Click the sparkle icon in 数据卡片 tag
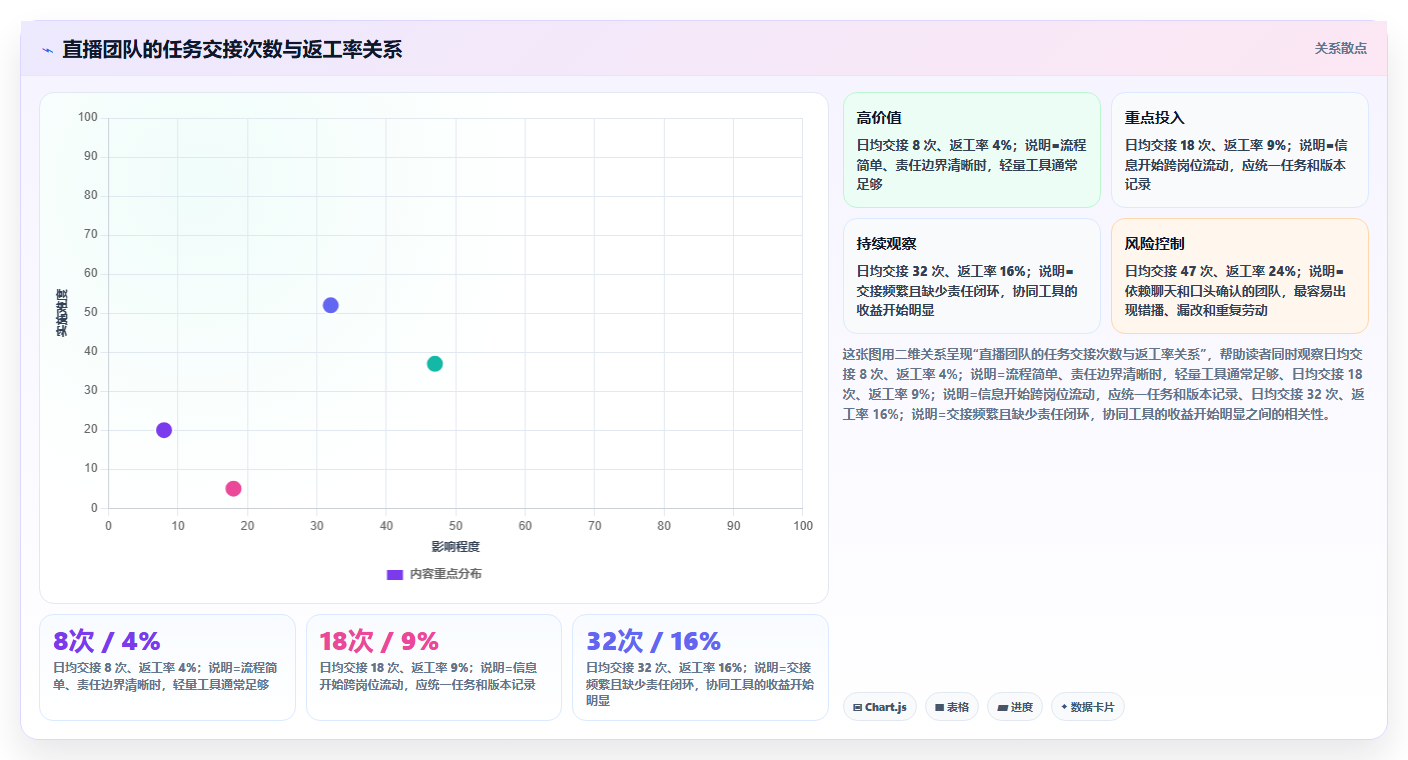This screenshot has height=760, width=1408. [1064, 707]
